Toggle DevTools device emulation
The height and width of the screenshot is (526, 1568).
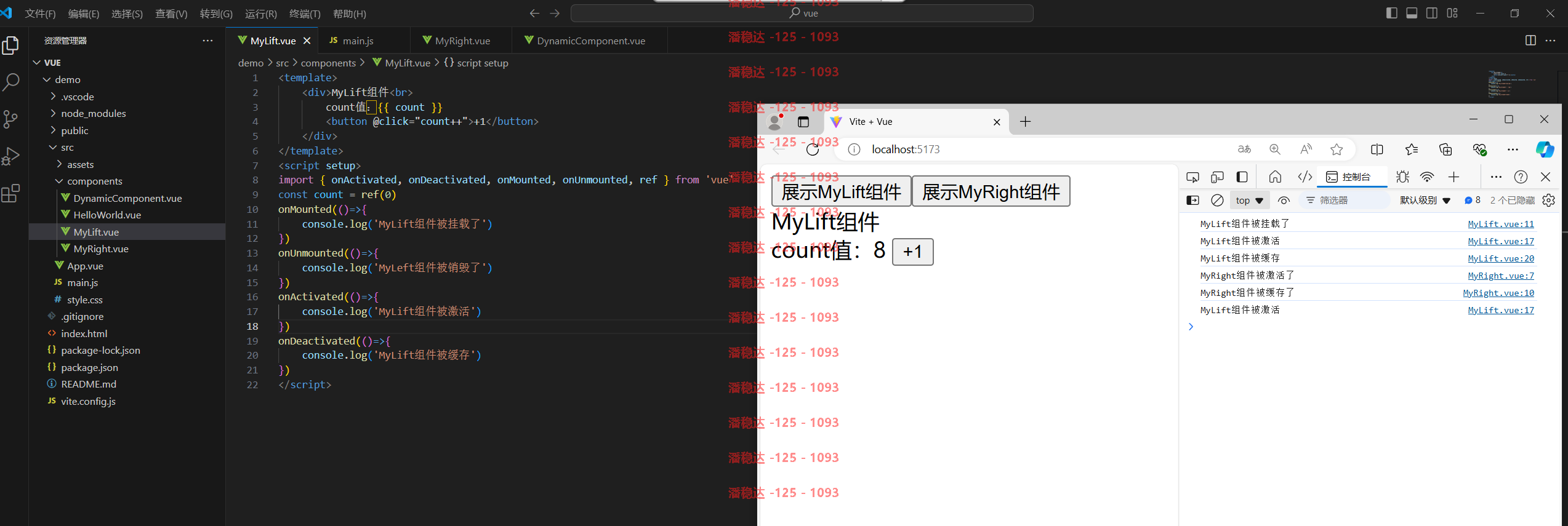point(1217,177)
